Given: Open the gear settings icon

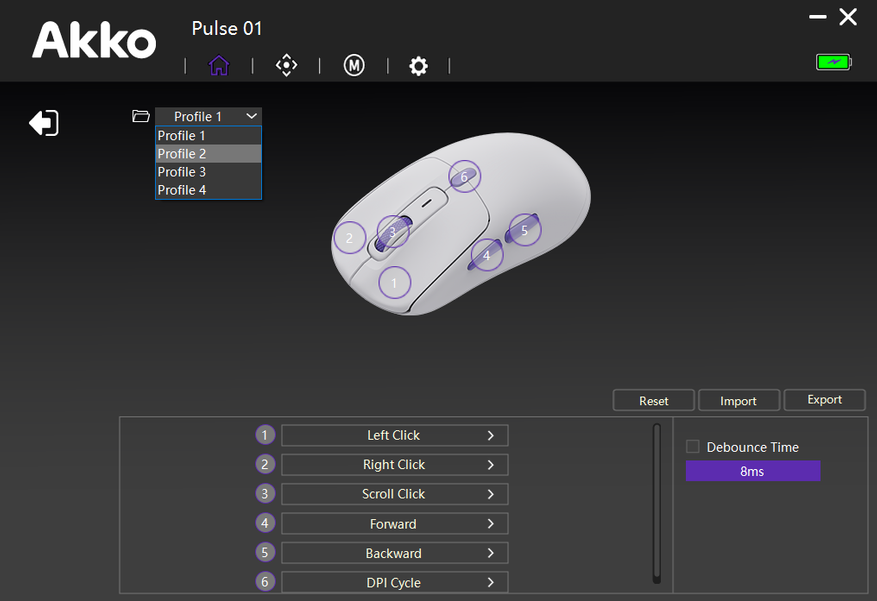Looking at the screenshot, I should tap(418, 66).
